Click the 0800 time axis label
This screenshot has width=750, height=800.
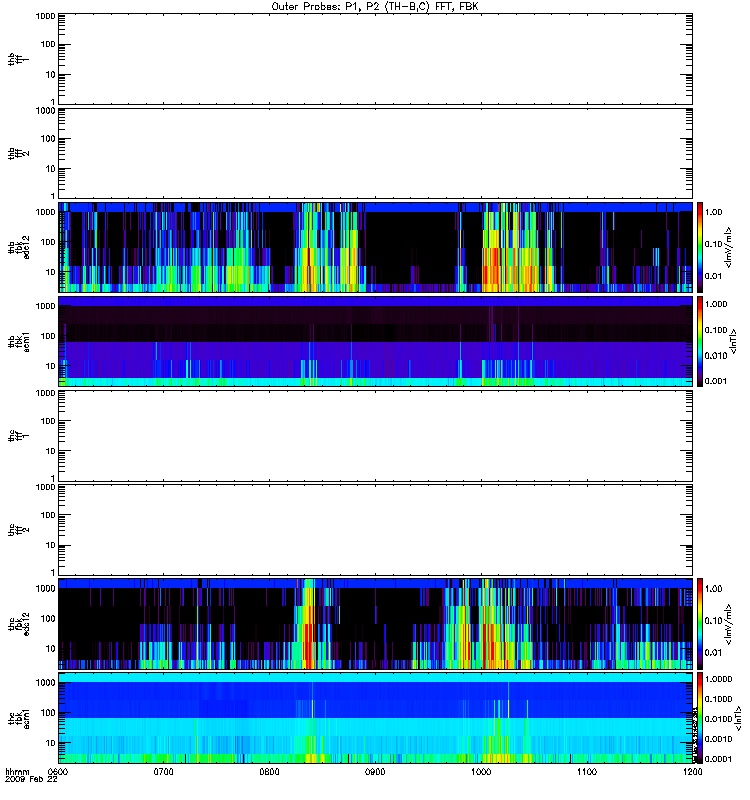(x=269, y=772)
